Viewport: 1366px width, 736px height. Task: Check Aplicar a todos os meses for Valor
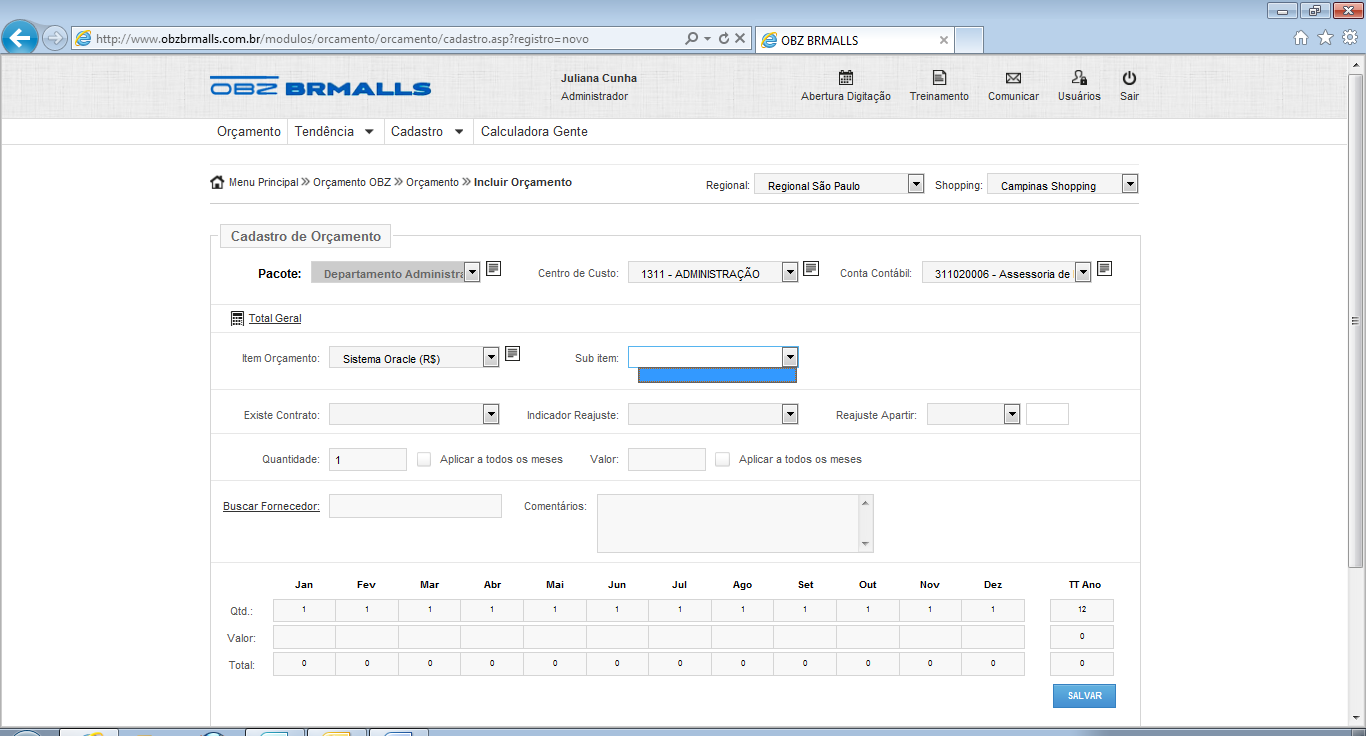click(723, 459)
